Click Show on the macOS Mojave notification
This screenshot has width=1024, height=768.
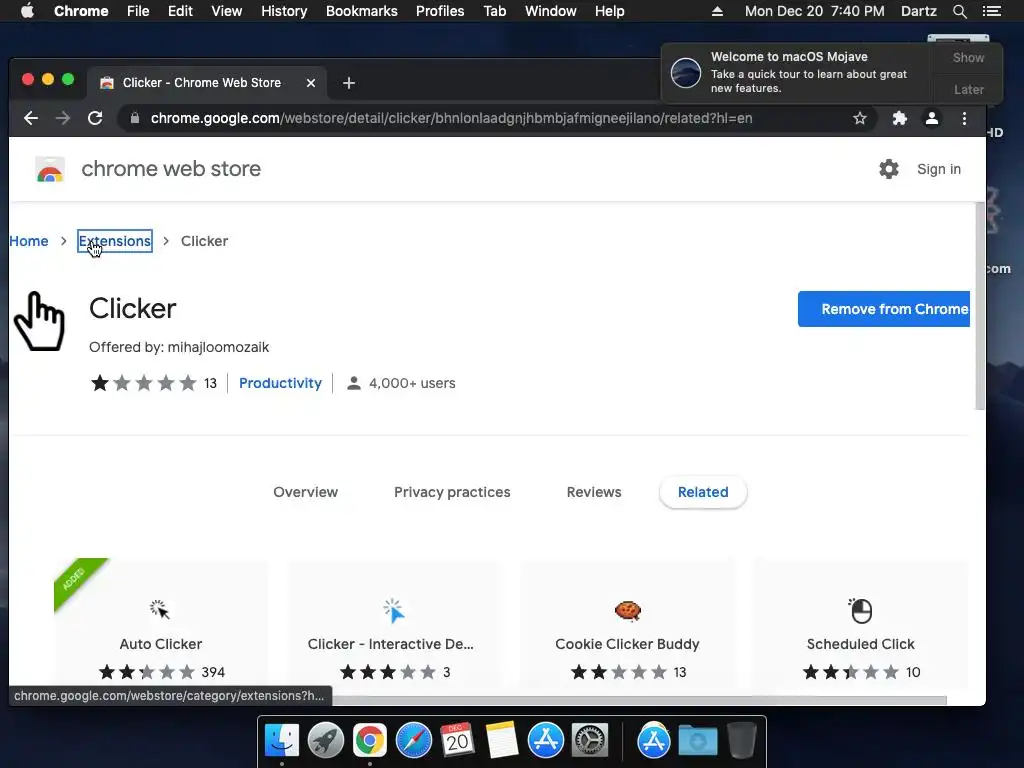coord(968,57)
